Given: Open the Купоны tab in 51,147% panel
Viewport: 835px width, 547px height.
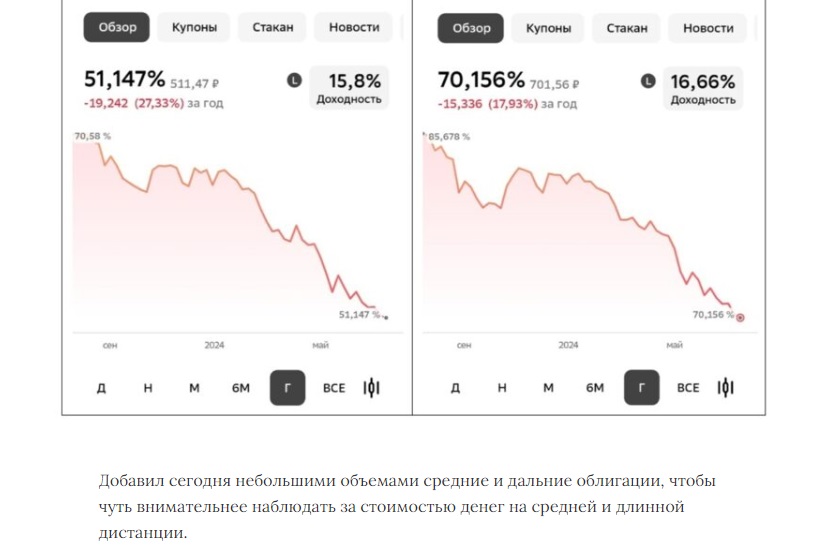Looking at the screenshot, I should [193, 27].
